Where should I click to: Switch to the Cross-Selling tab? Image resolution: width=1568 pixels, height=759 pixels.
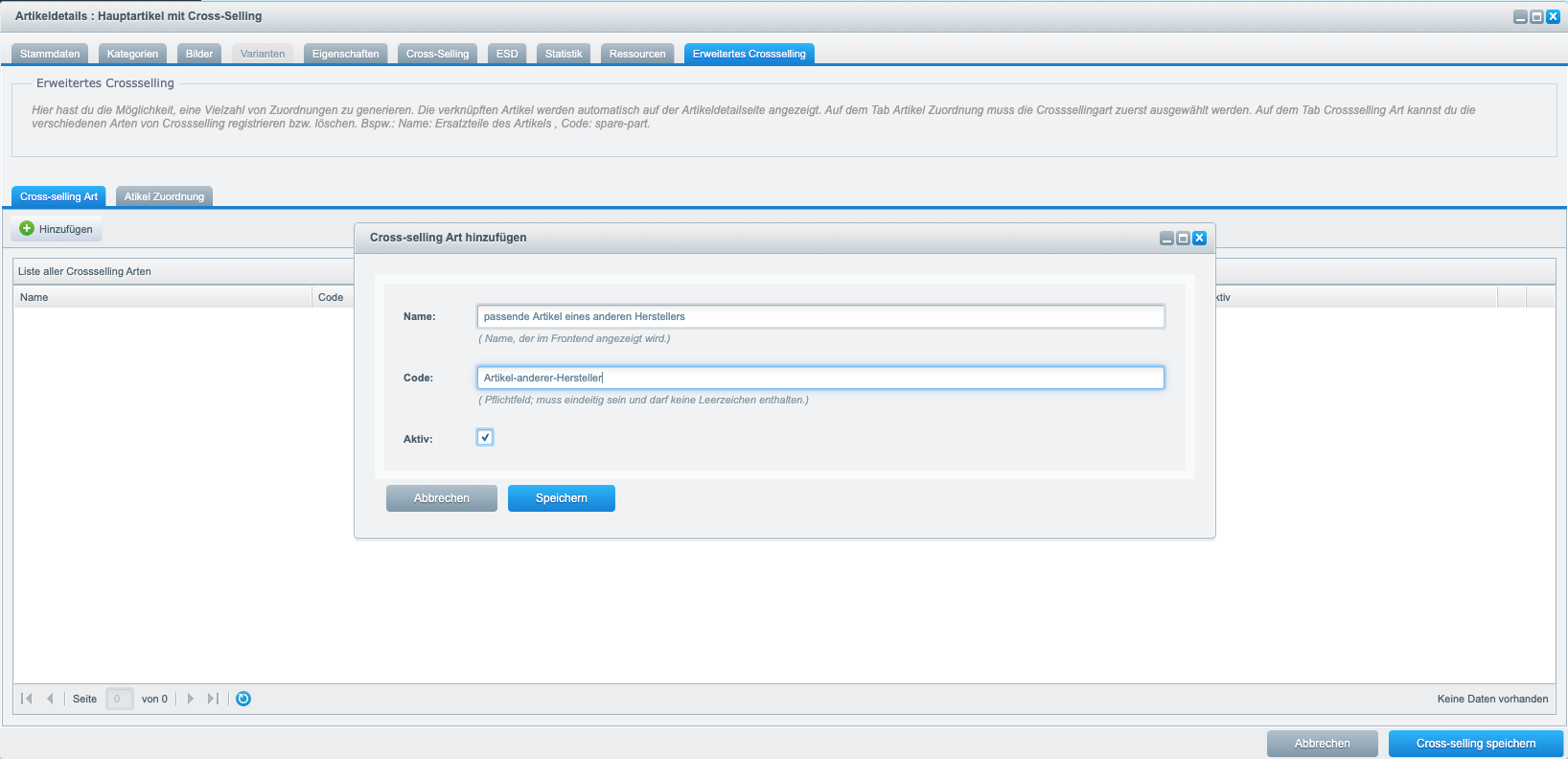(437, 54)
